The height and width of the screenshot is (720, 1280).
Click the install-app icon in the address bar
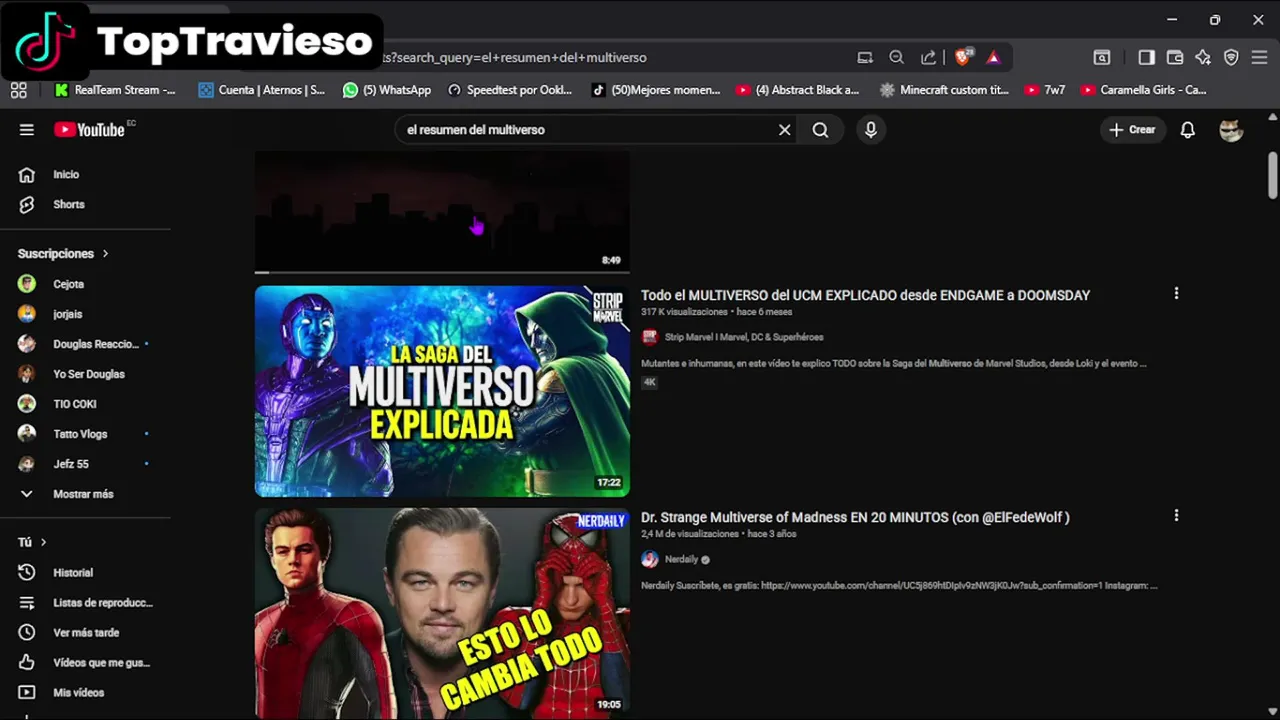point(865,58)
